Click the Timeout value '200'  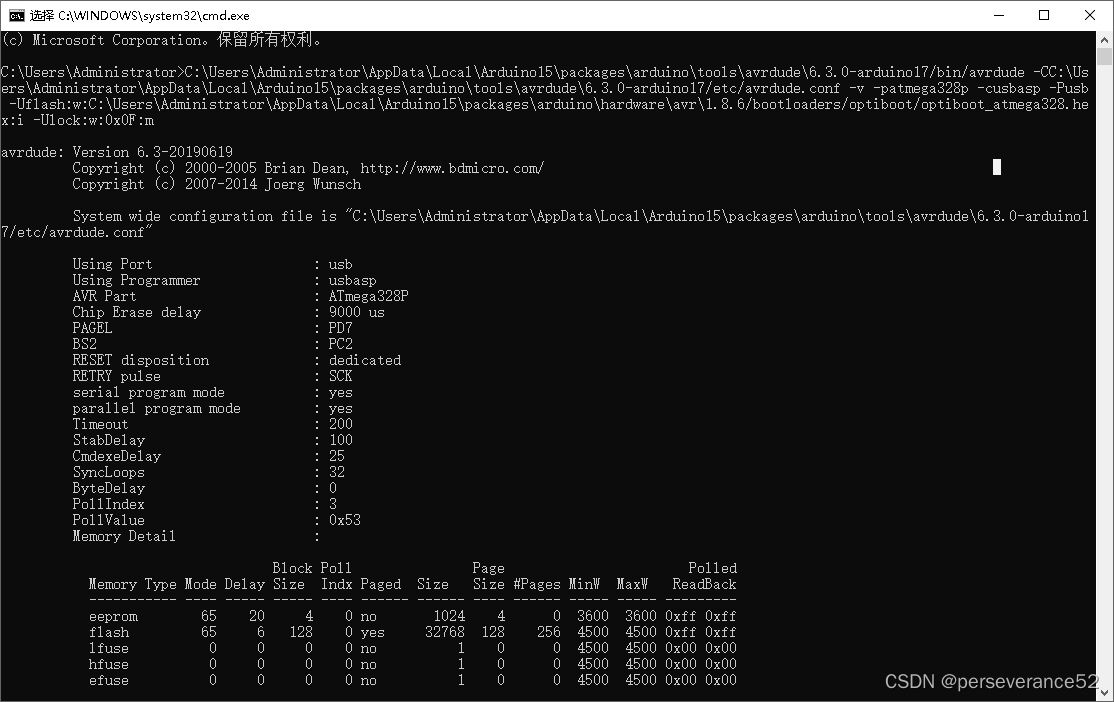[x=340, y=424]
